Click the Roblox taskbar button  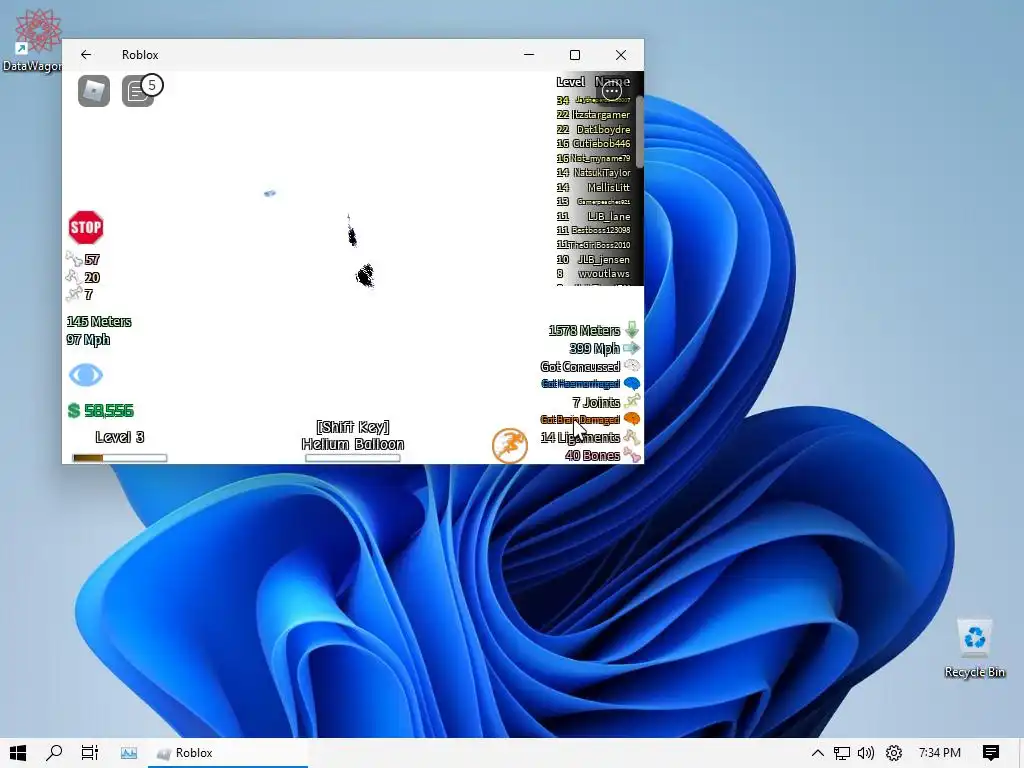pos(228,753)
